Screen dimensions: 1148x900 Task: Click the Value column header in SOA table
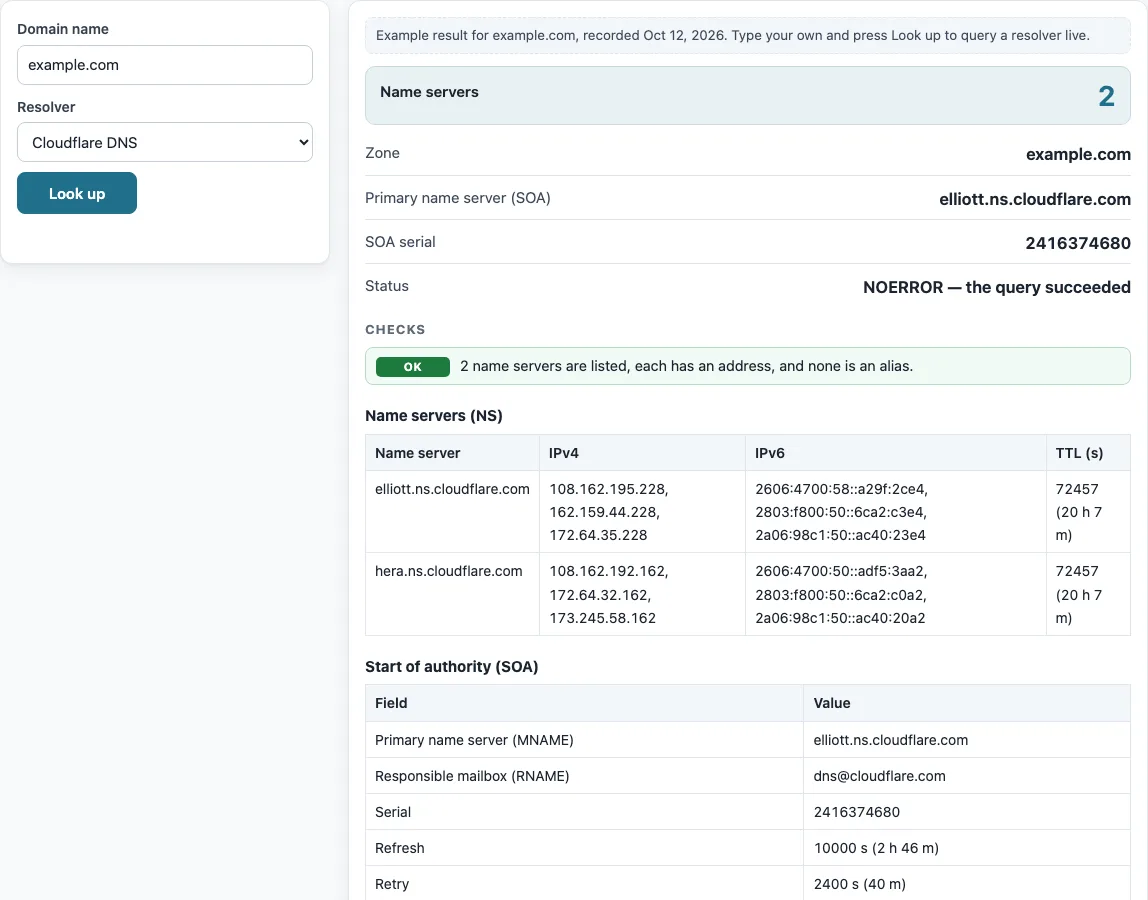tap(832, 703)
